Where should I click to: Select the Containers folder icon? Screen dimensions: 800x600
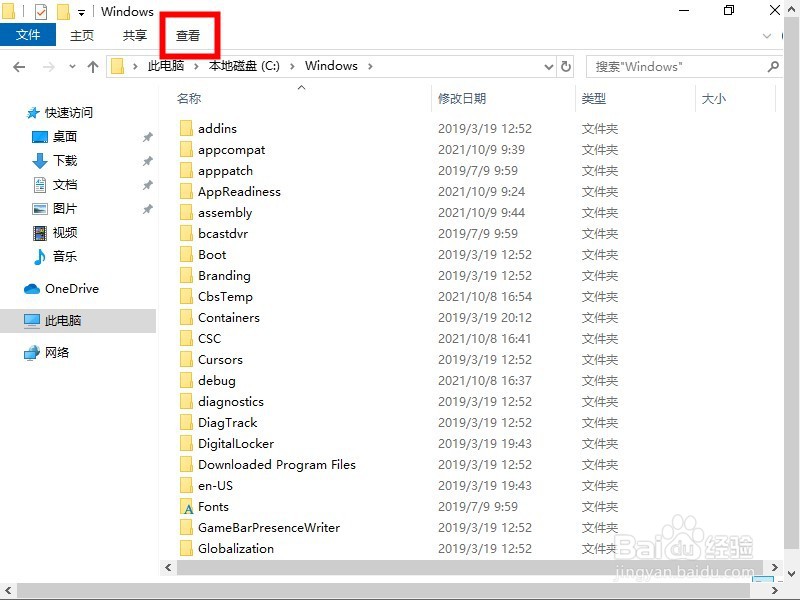click(186, 317)
